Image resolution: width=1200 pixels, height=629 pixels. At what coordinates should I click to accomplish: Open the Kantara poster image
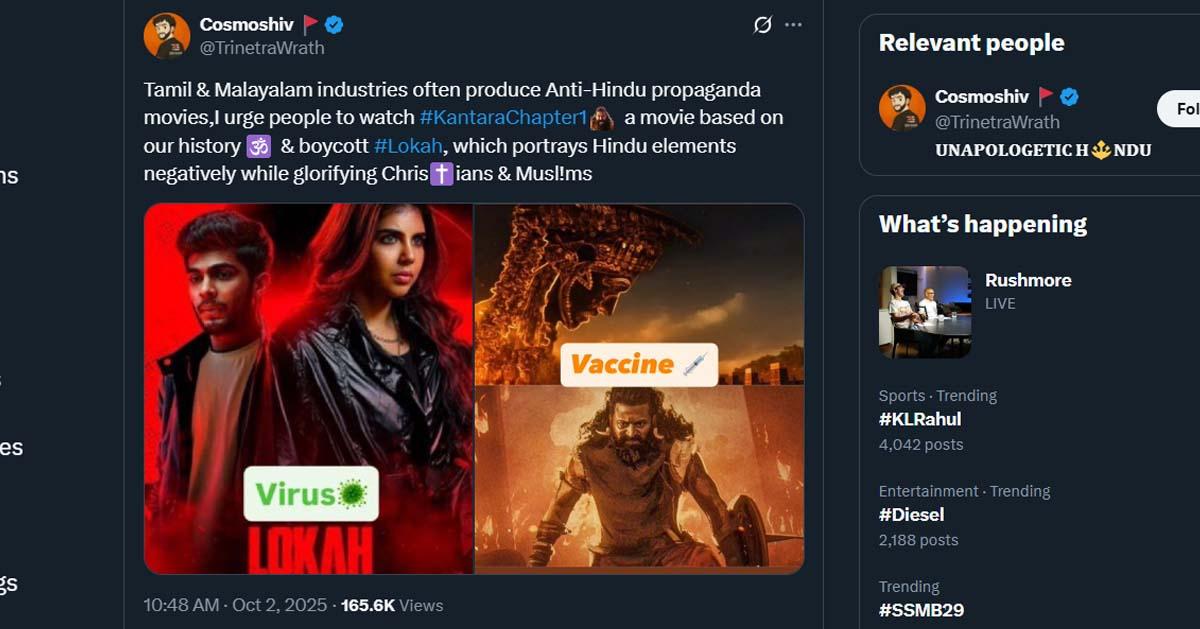point(639,388)
